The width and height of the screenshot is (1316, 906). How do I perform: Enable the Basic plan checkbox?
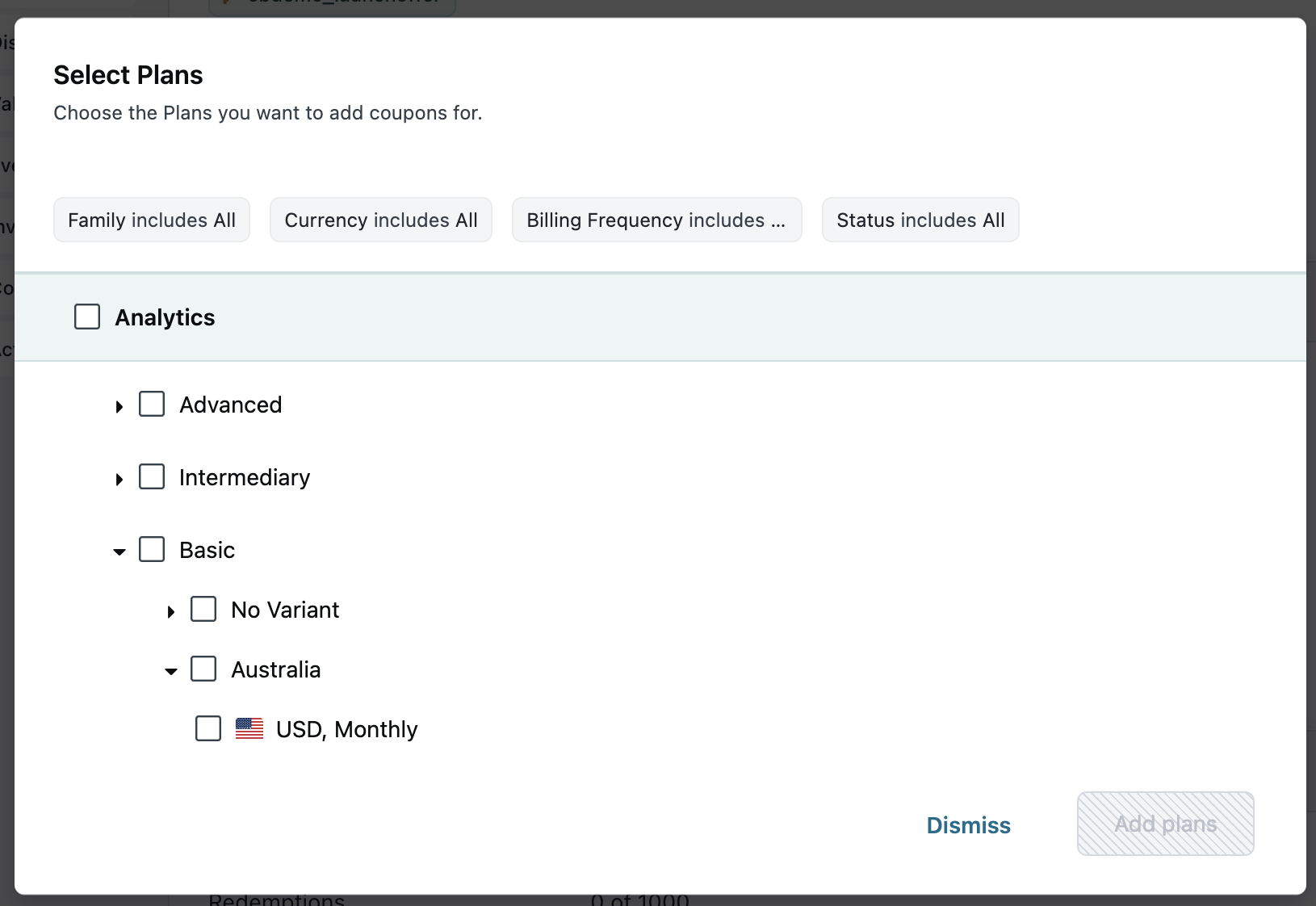point(152,549)
